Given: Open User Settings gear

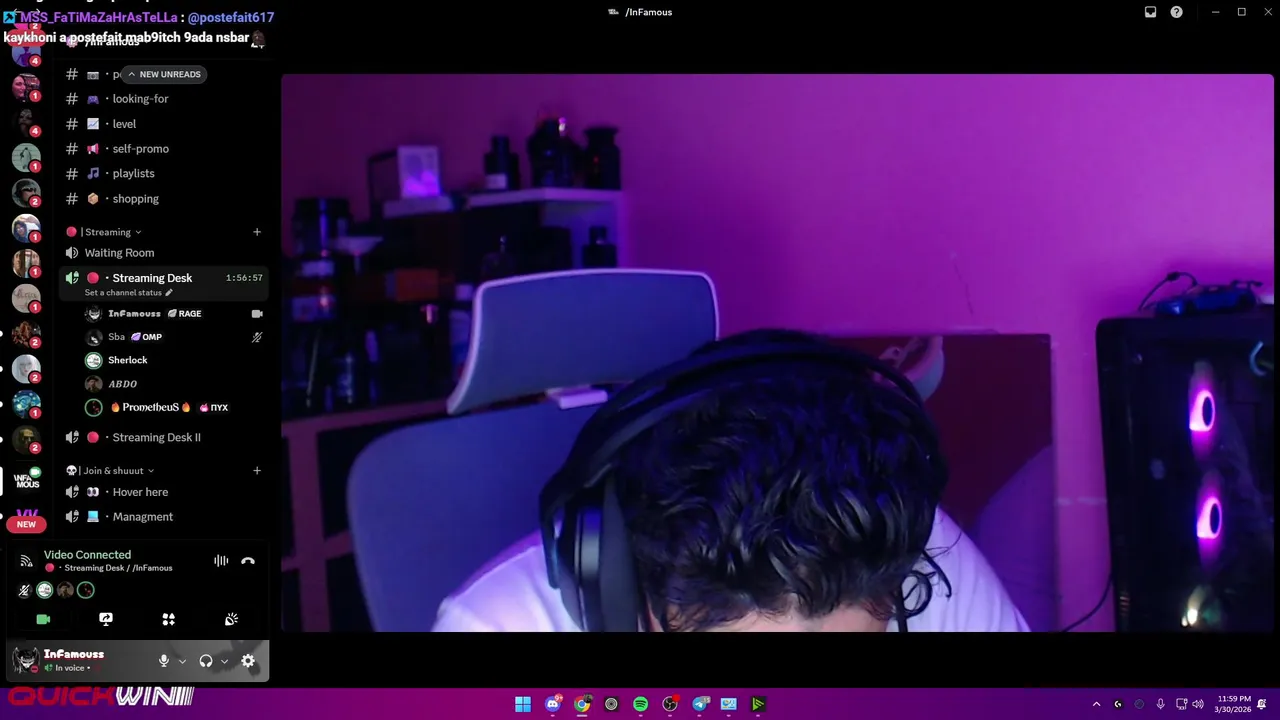Looking at the screenshot, I should pos(248,661).
